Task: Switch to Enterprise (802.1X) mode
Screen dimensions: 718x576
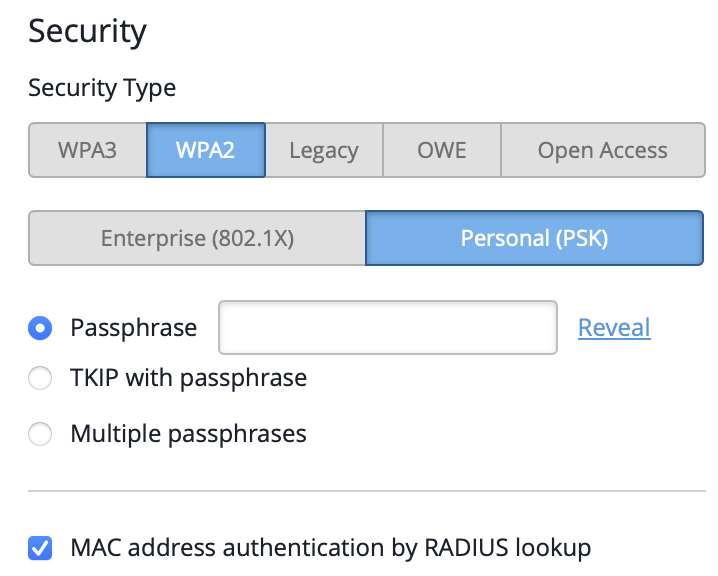Action: coord(197,238)
